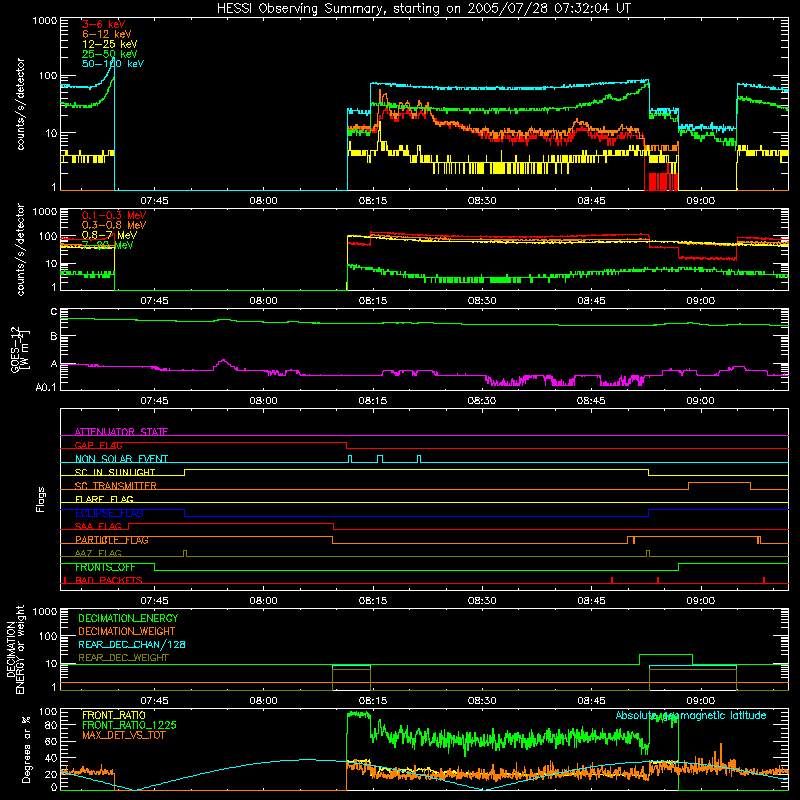The width and height of the screenshot is (800, 800).
Task: Select the AAZ_FLAG label
Action: 98,553
